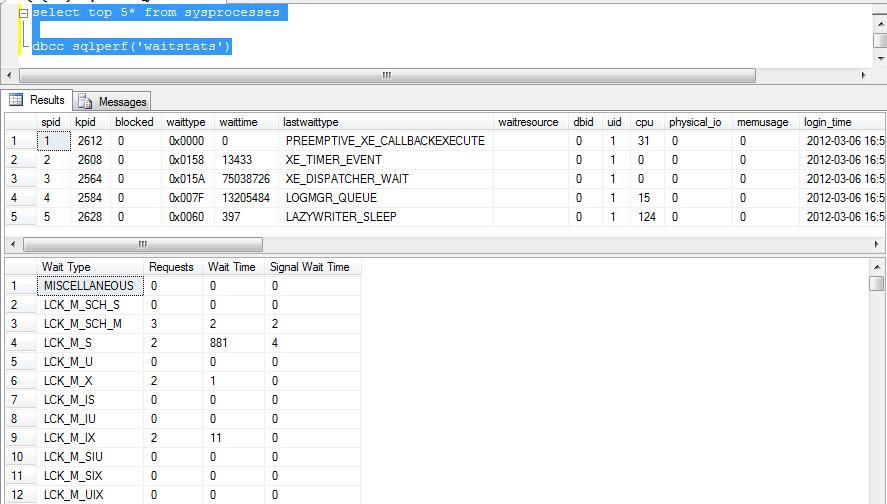Select the PREEMPTIVE_XE_CALLBACKEXECUTE cell
The image size is (887, 504).
[385, 141]
